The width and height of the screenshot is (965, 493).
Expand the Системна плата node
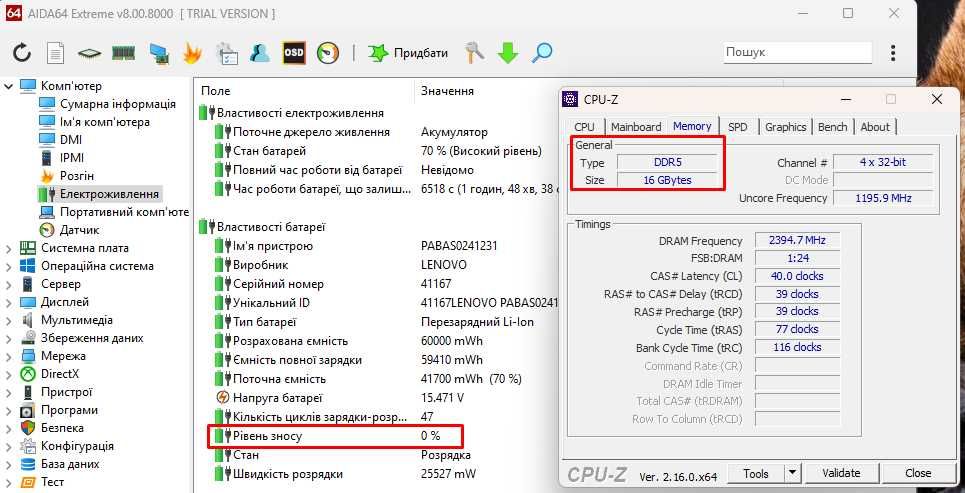click(9, 249)
